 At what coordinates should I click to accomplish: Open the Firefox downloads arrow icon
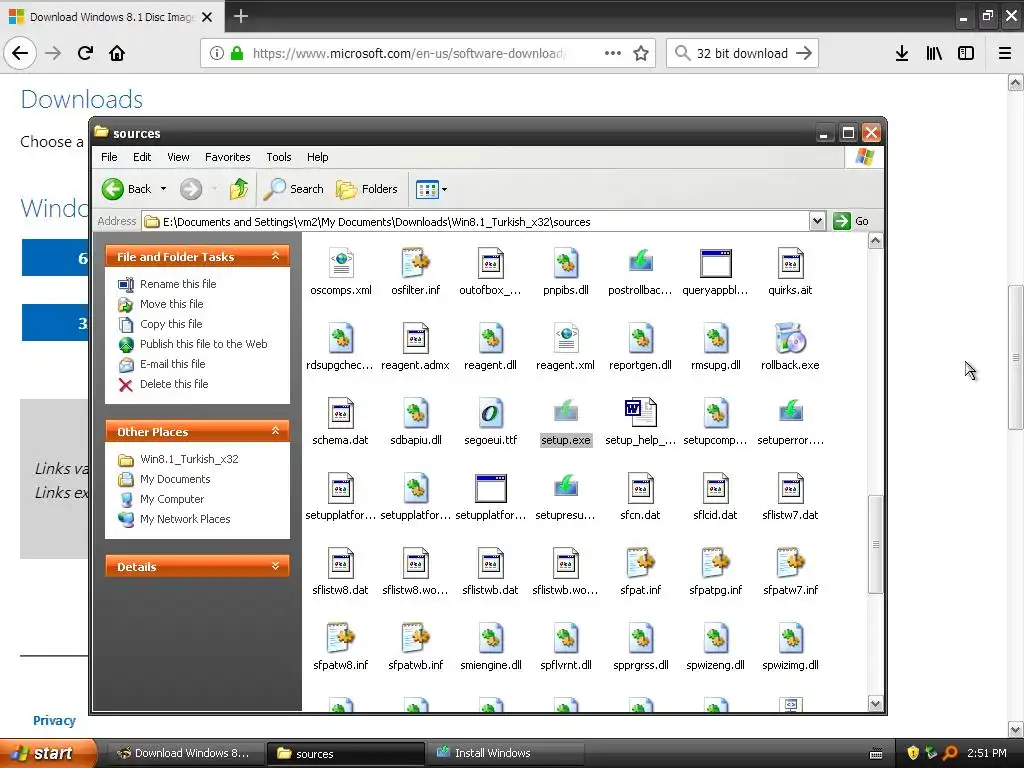click(x=901, y=54)
